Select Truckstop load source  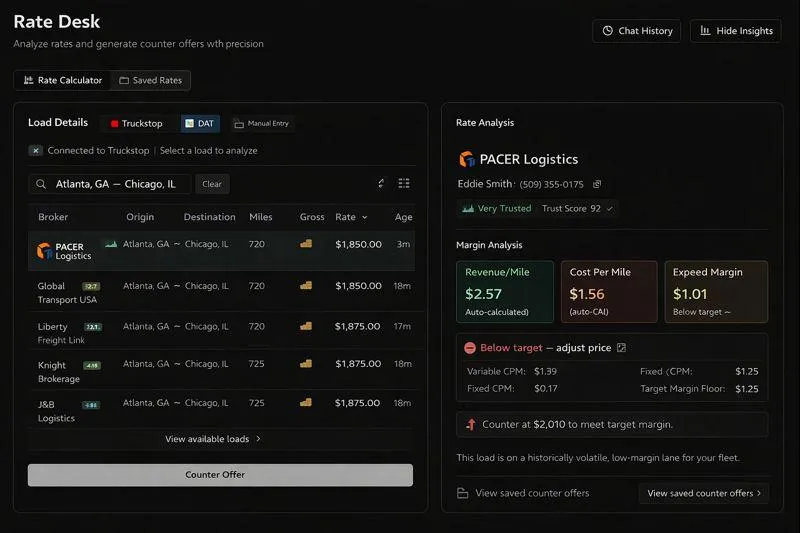tap(136, 123)
